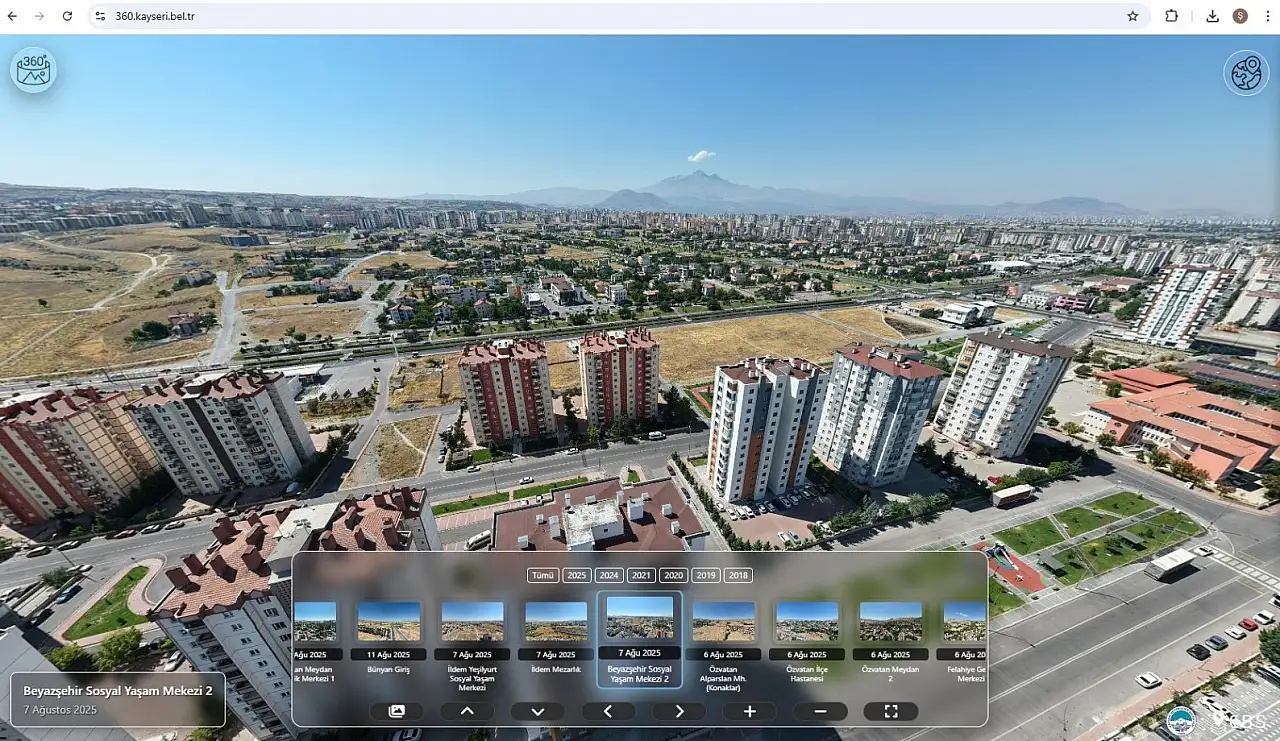
Task: Go to previous panorama with left arrow
Action: tap(608, 710)
